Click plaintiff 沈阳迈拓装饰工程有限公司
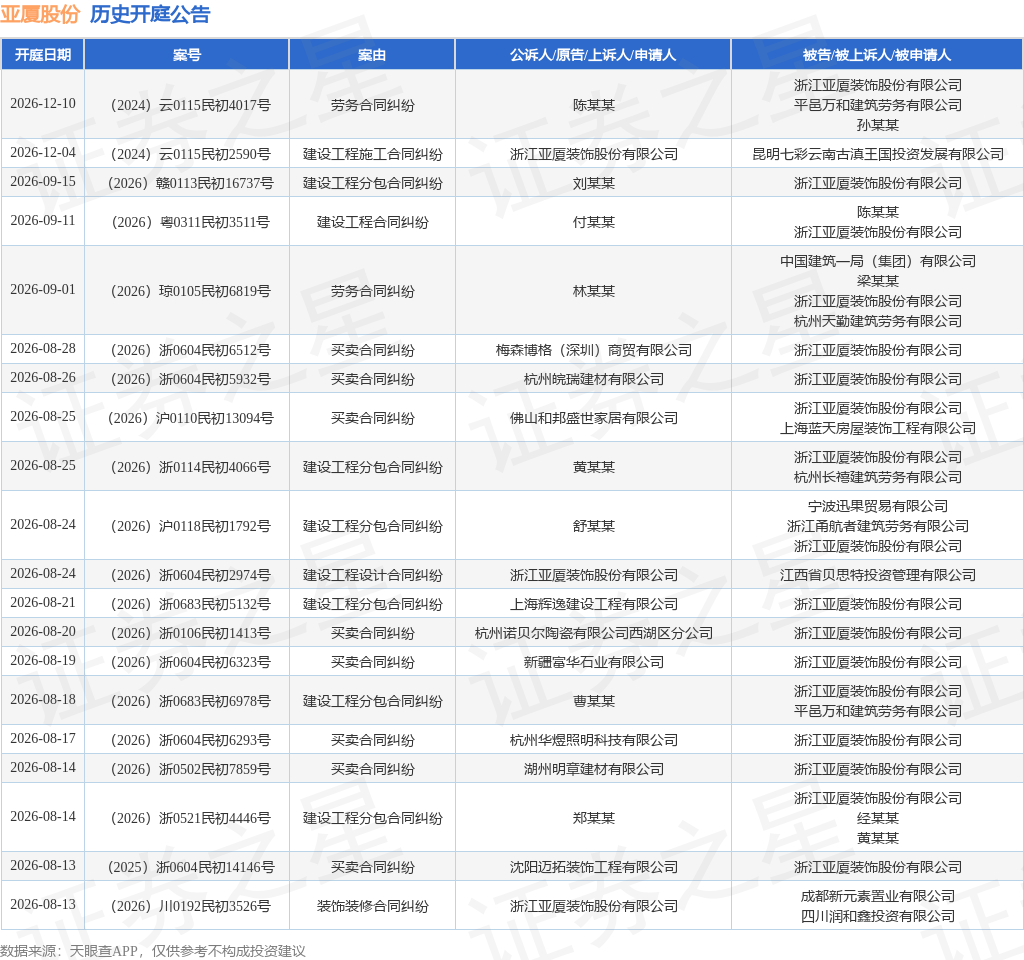The height and width of the screenshot is (960, 1024). [x=594, y=867]
